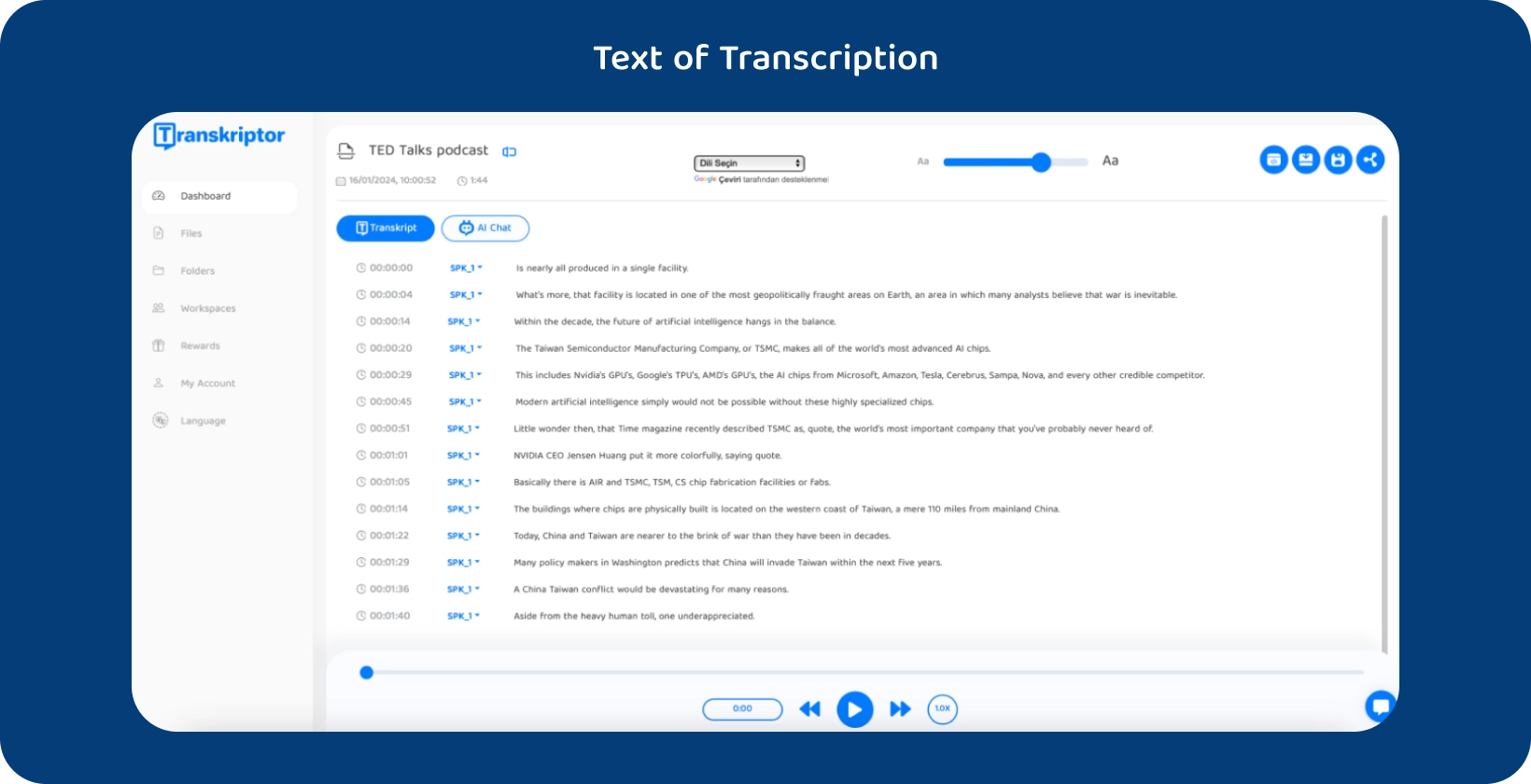Click line starting "The Taiwan Semiconductor Manufacturing Company"
1531x784 pixels.
(x=752, y=348)
